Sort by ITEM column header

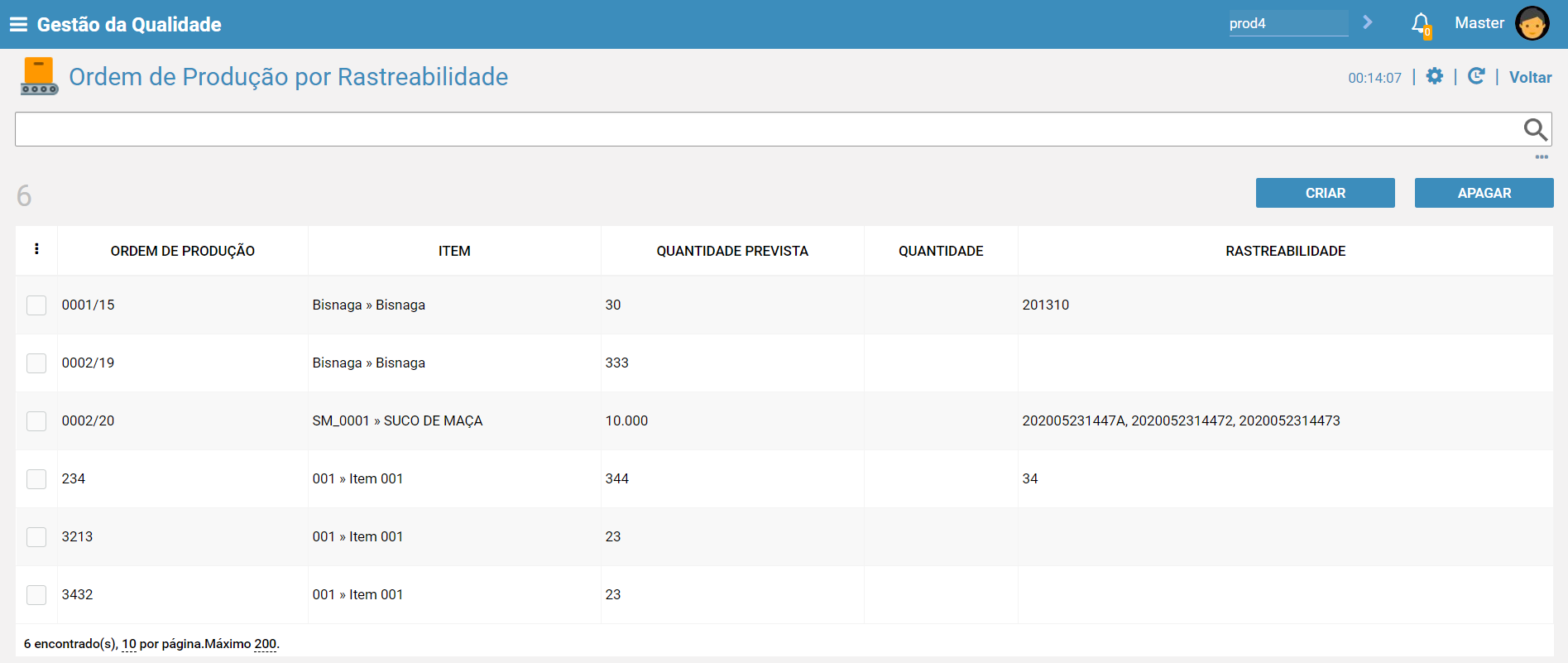[x=454, y=251]
